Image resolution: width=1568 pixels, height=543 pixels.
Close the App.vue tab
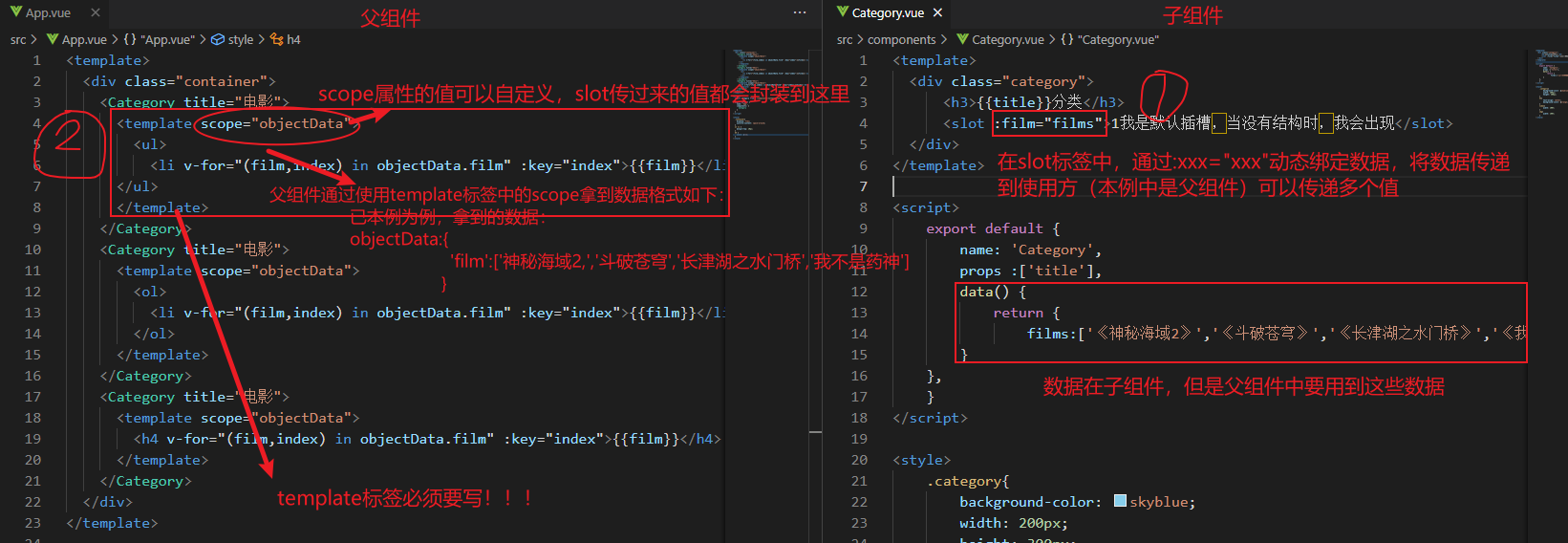click(95, 12)
